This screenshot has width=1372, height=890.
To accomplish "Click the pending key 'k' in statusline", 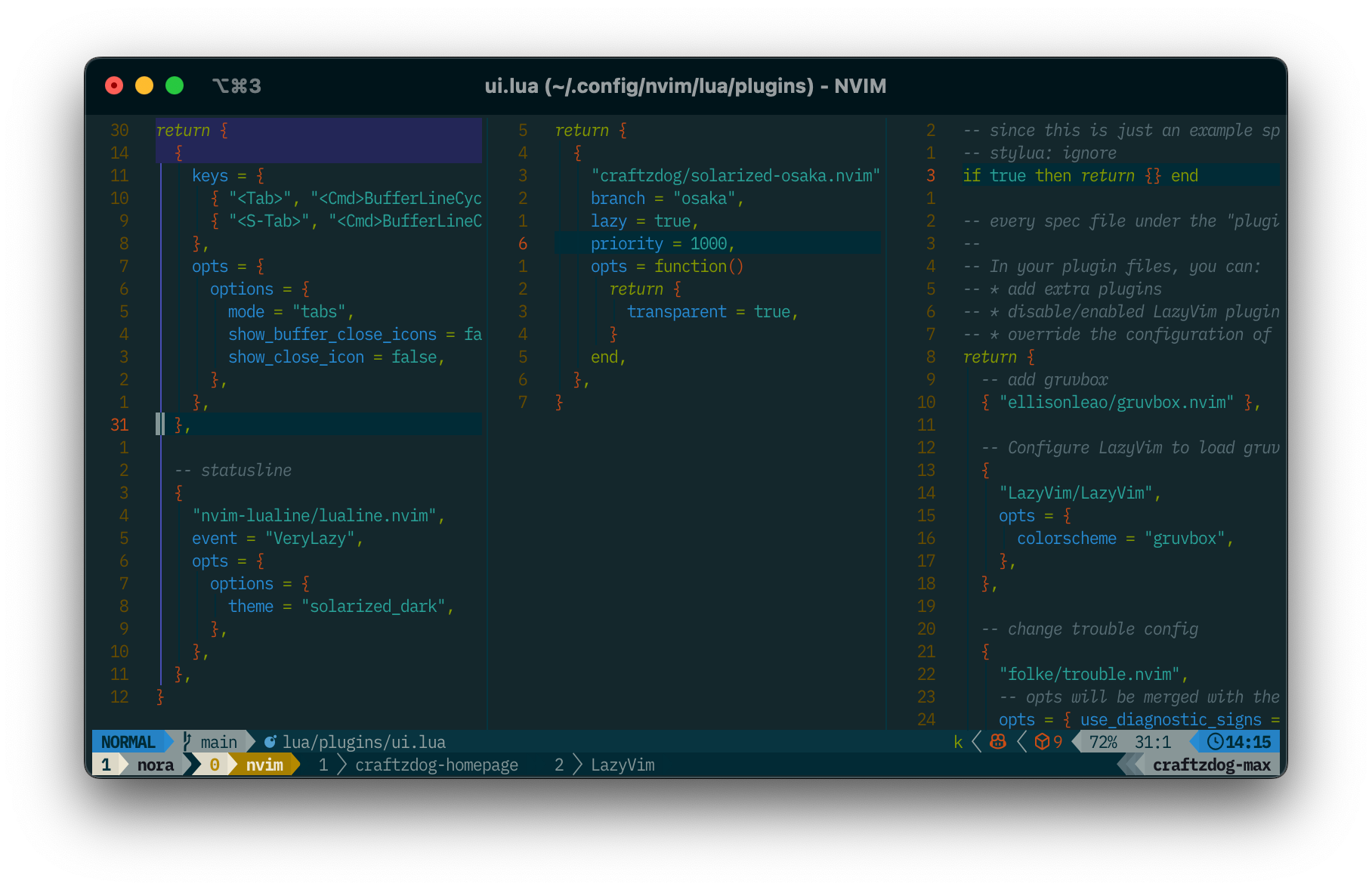I will (x=958, y=742).
